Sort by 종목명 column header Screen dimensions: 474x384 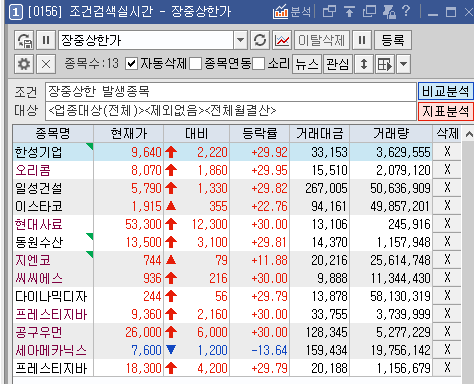click(53, 134)
